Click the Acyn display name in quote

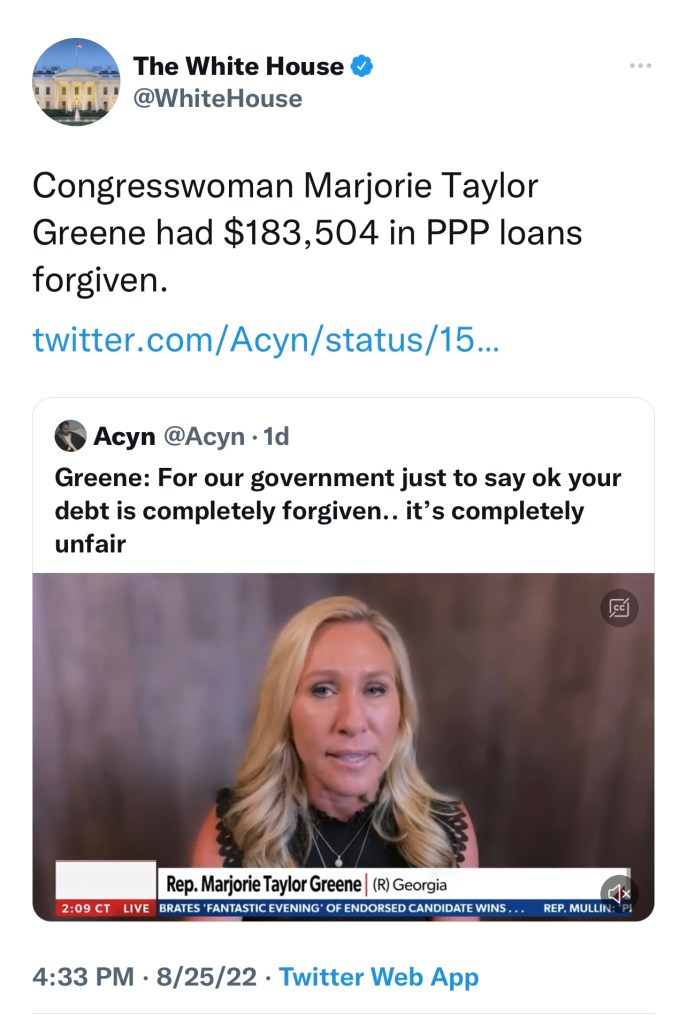pos(125,436)
